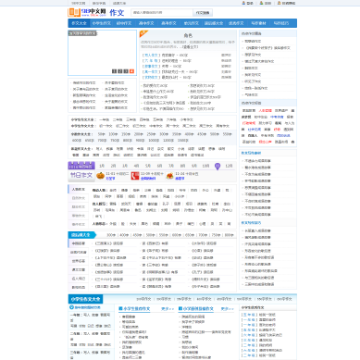The image size is (360, 360).
Task: Open the featured article titled 角色
Action: click(188, 35)
